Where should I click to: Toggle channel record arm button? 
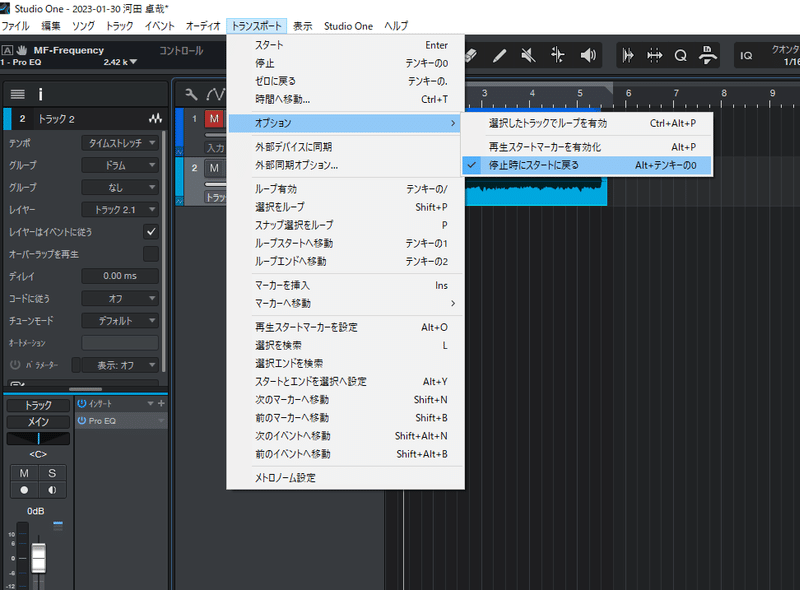point(24,490)
